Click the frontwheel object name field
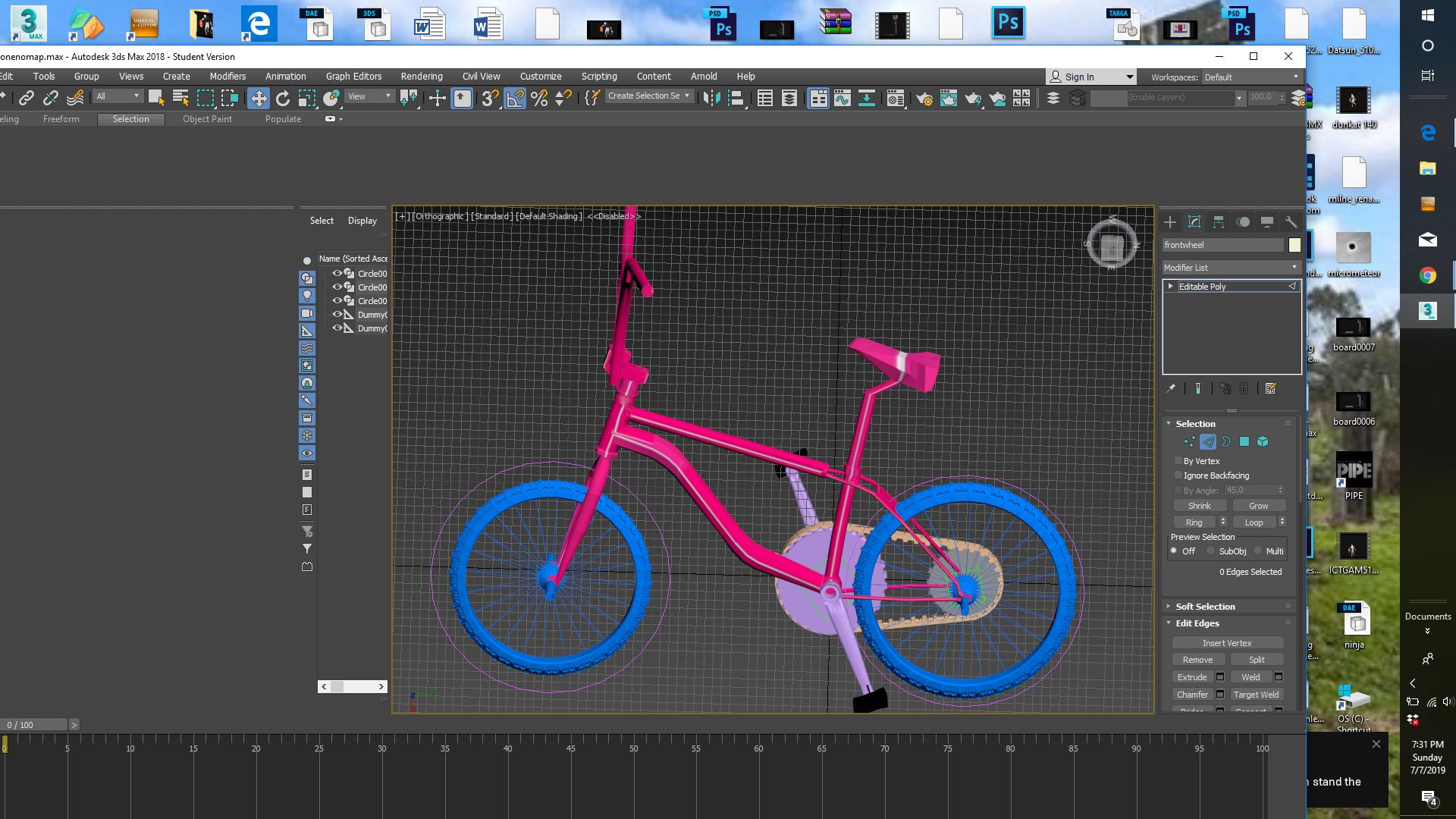Screen dimensions: 1456x819 [1222, 245]
